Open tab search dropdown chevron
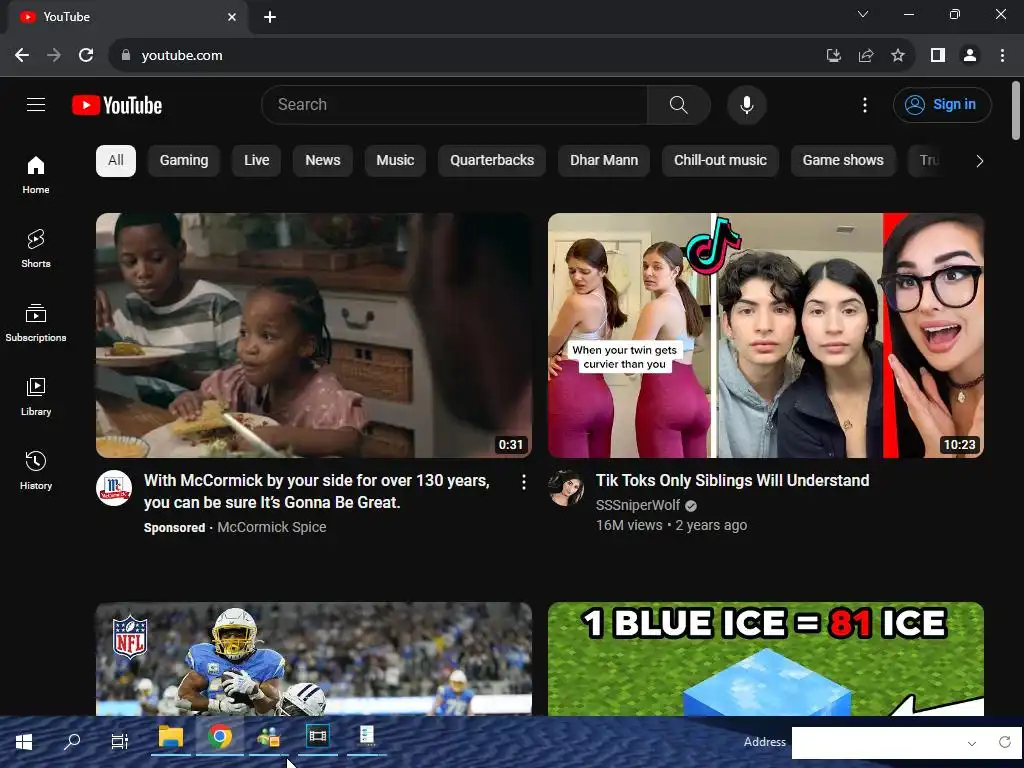The image size is (1024, 768). [x=863, y=14]
